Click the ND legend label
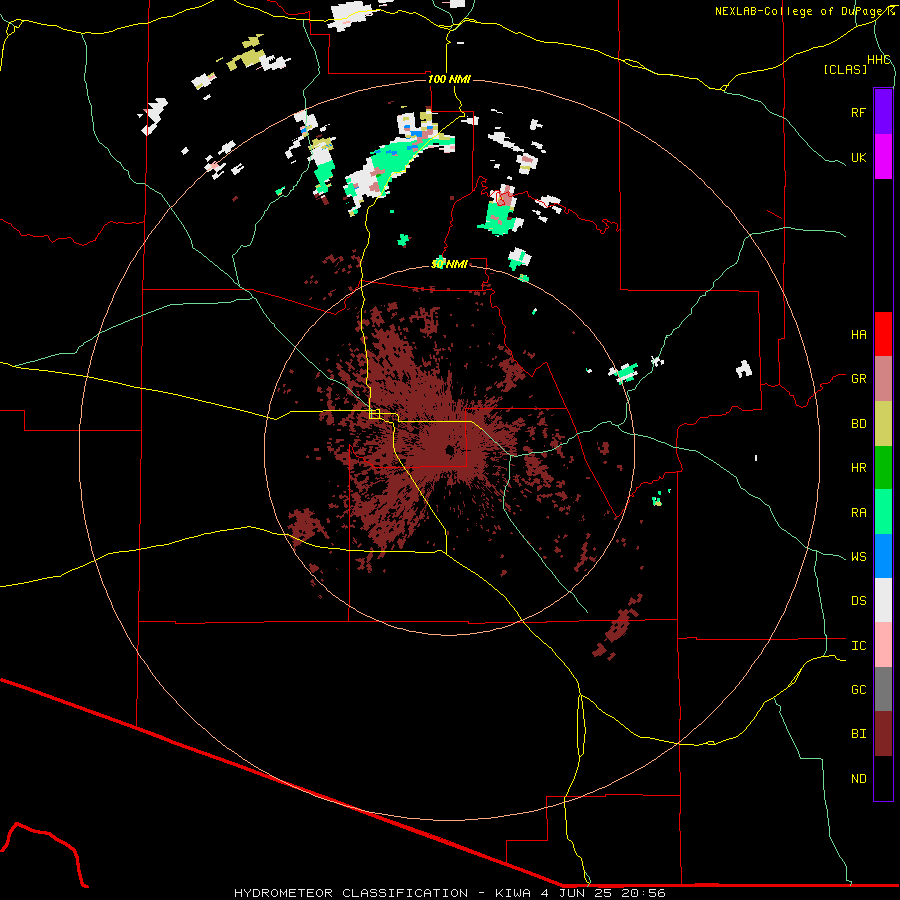Image resolution: width=900 pixels, height=900 pixels. tap(858, 778)
